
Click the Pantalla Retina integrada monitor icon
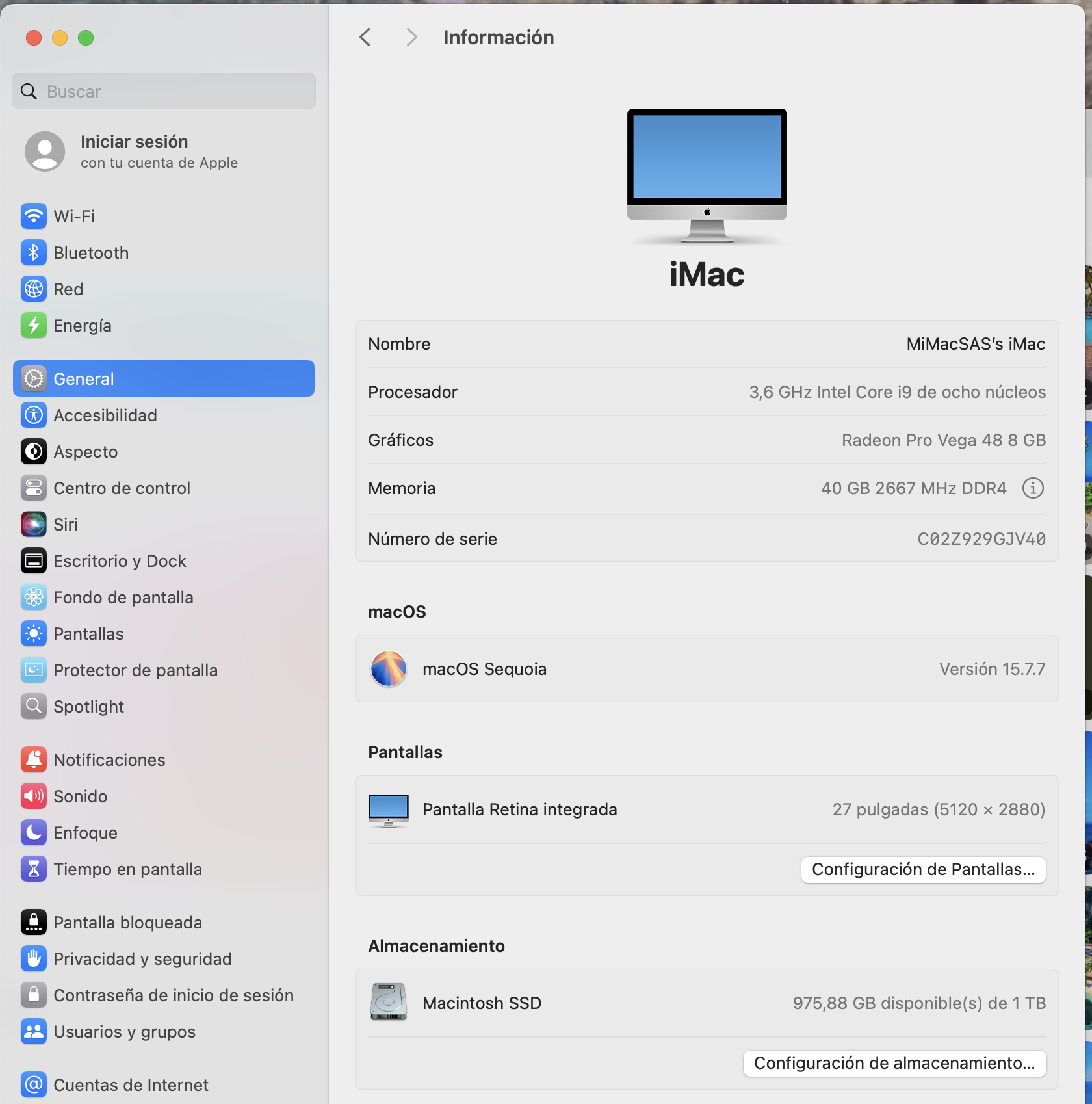point(389,810)
